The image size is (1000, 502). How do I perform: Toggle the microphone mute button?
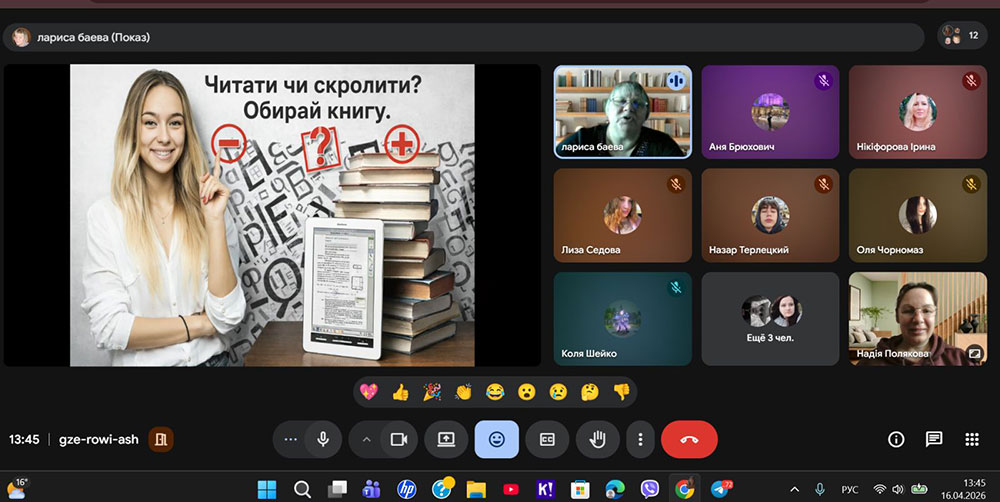(322, 439)
